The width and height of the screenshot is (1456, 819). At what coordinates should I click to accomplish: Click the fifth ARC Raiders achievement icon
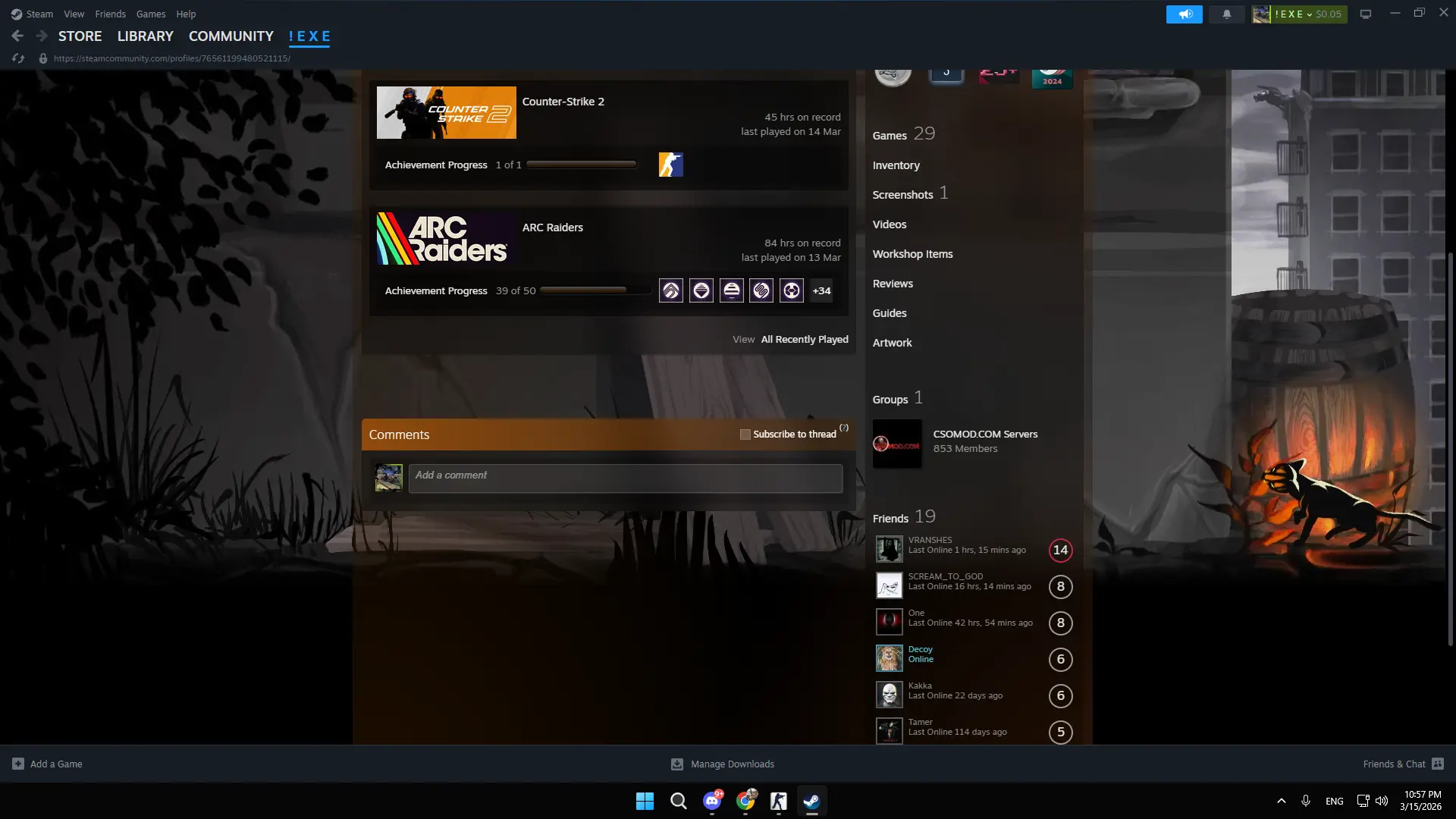click(x=792, y=290)
